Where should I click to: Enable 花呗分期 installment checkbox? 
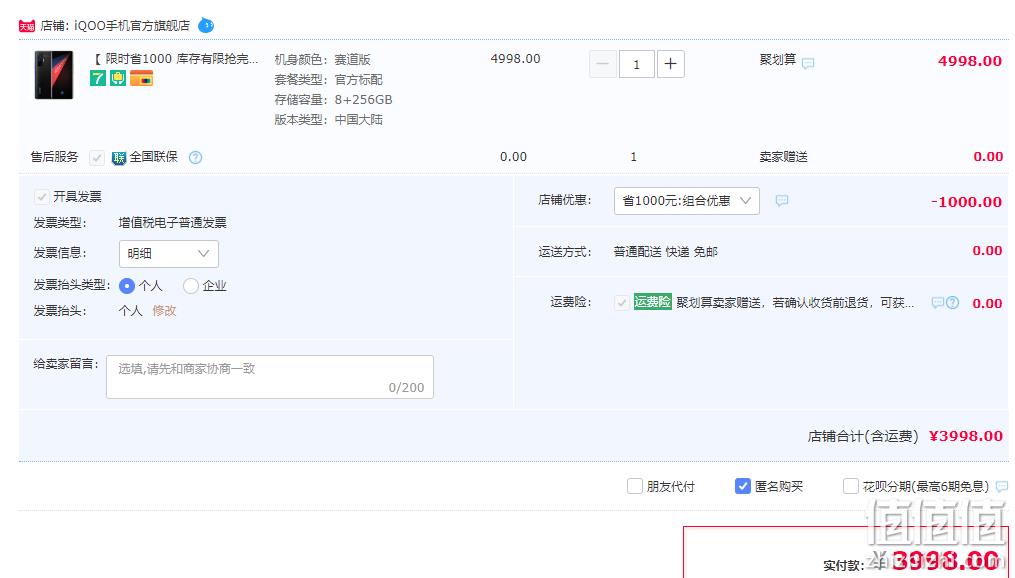coord(851,486)
